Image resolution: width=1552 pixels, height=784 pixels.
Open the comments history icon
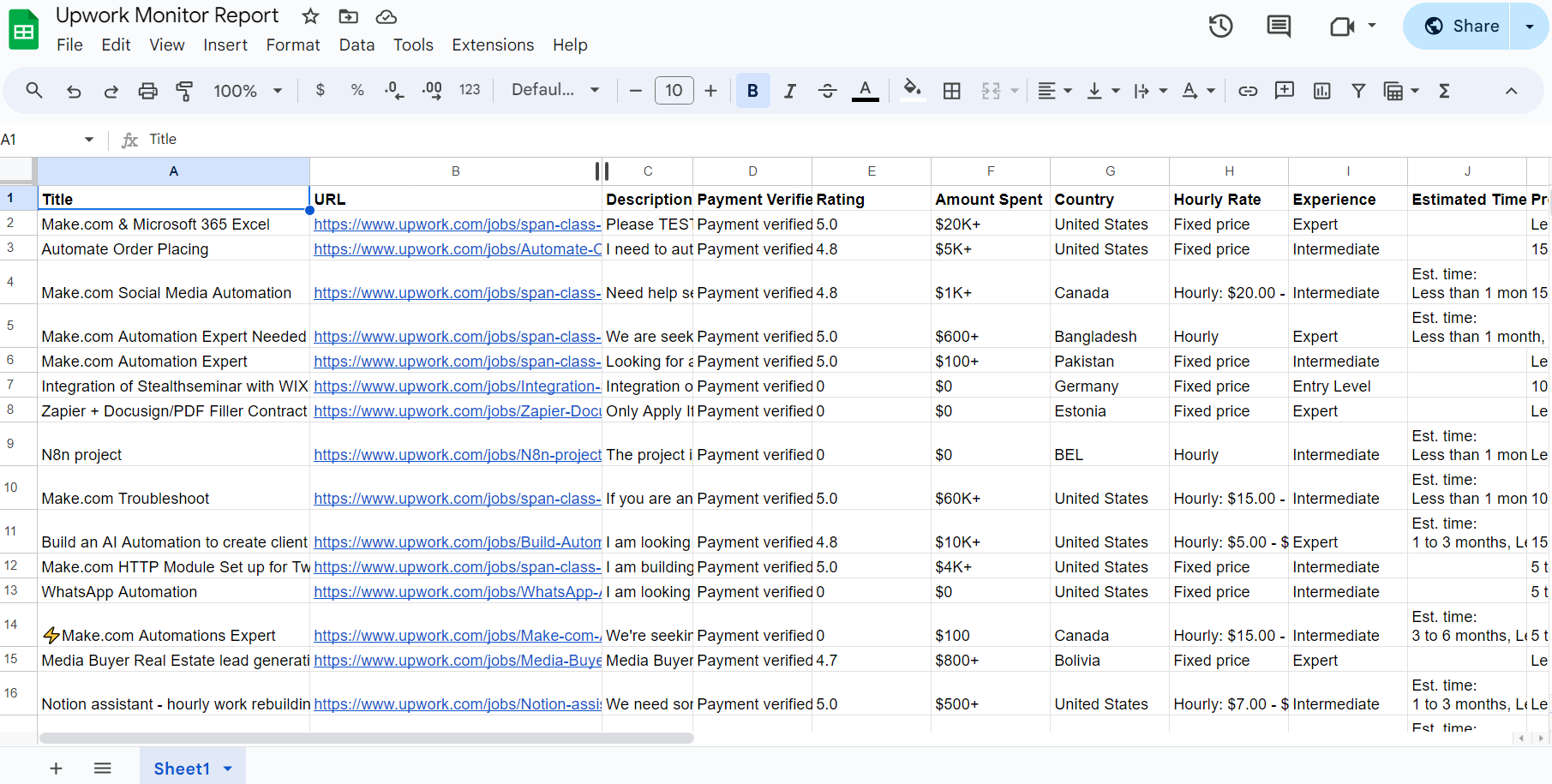coord(1278,27)
